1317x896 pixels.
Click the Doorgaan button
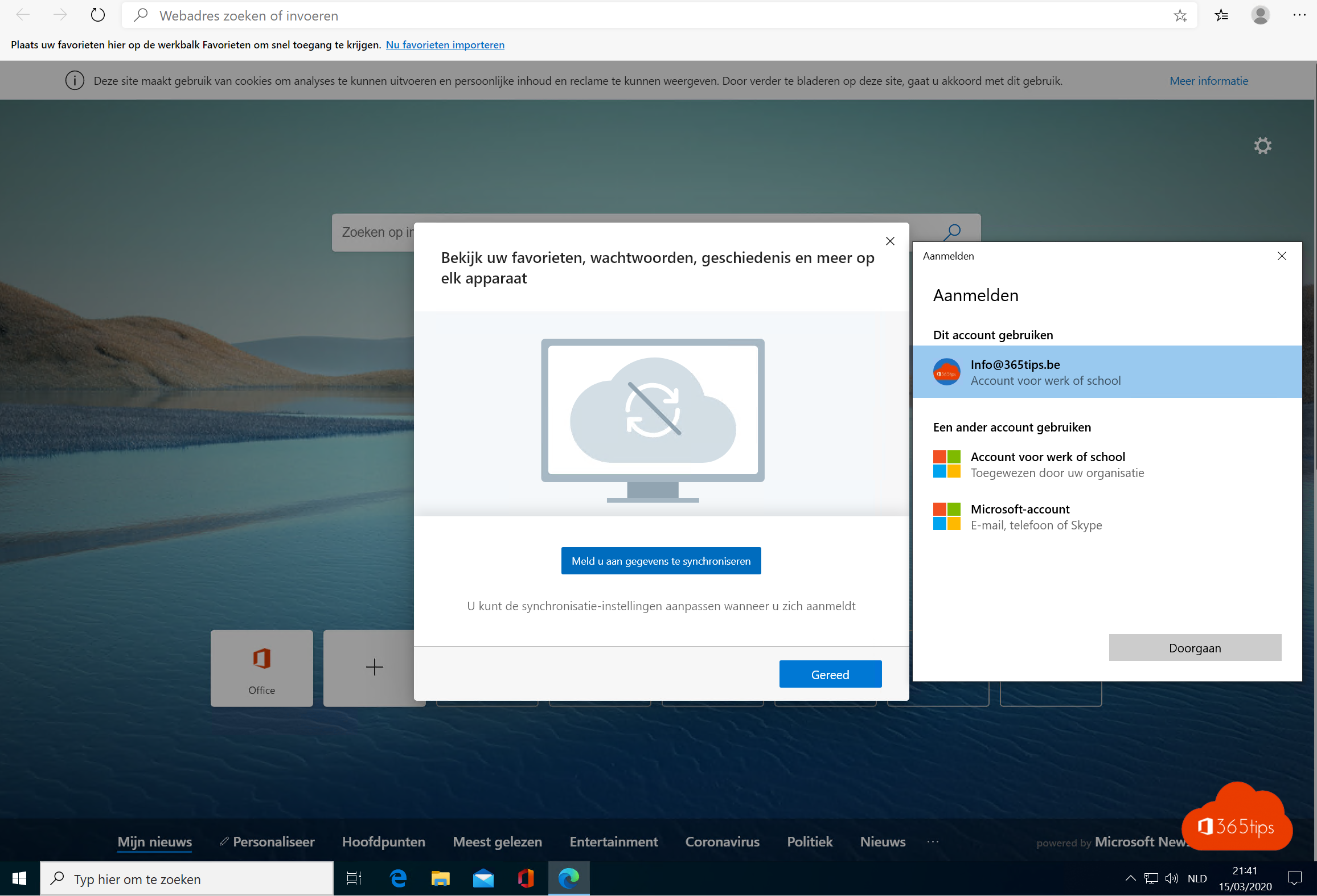coord(1195,648)
